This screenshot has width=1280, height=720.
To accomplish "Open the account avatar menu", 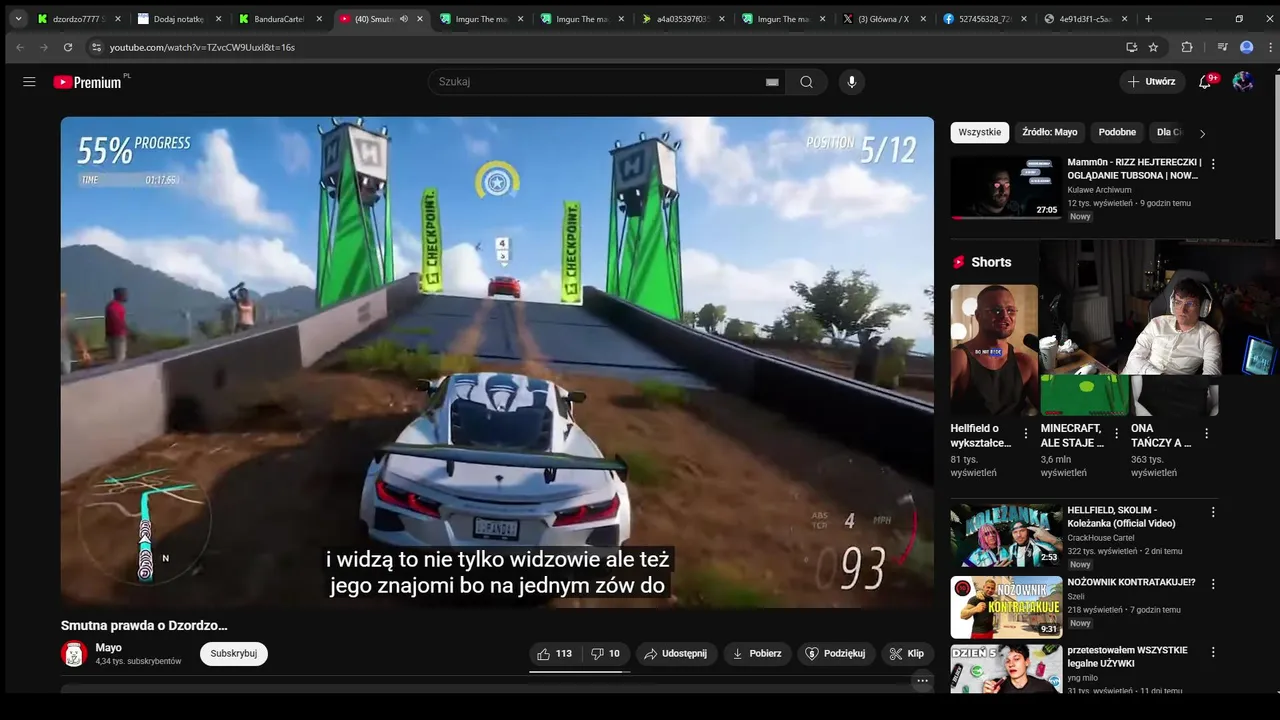I will pos(1243,82).
